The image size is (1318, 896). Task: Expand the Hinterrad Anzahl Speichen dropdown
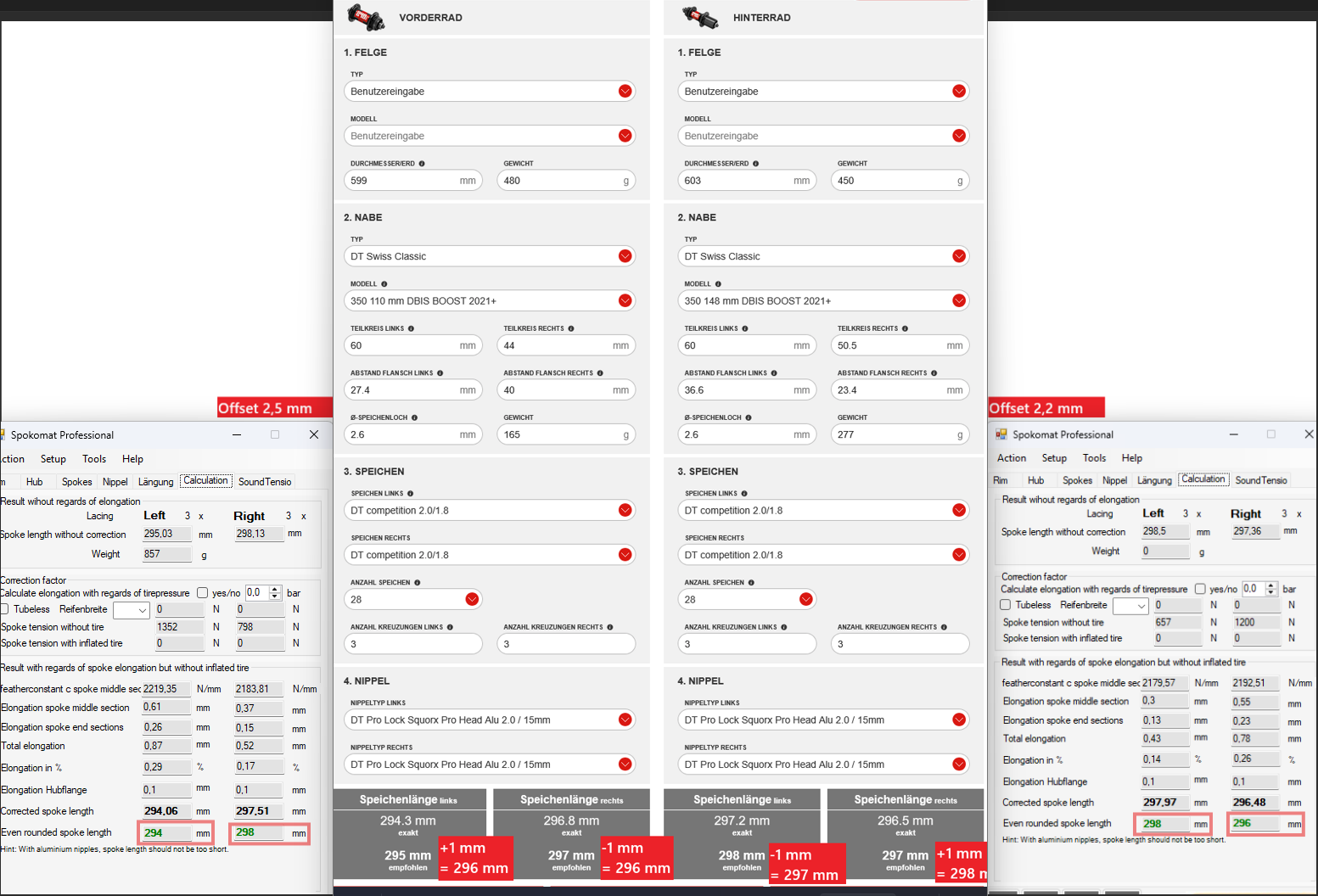click(x=805, y=600)
